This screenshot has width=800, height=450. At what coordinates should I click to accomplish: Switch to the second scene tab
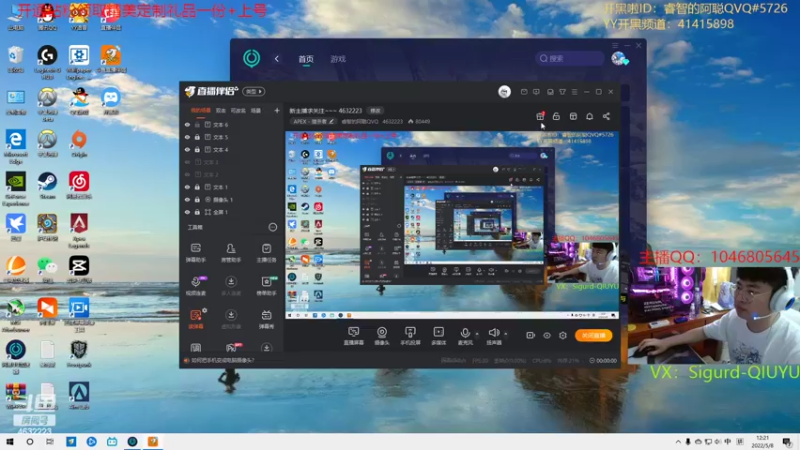pyautogui.click(x=220, y=110)
